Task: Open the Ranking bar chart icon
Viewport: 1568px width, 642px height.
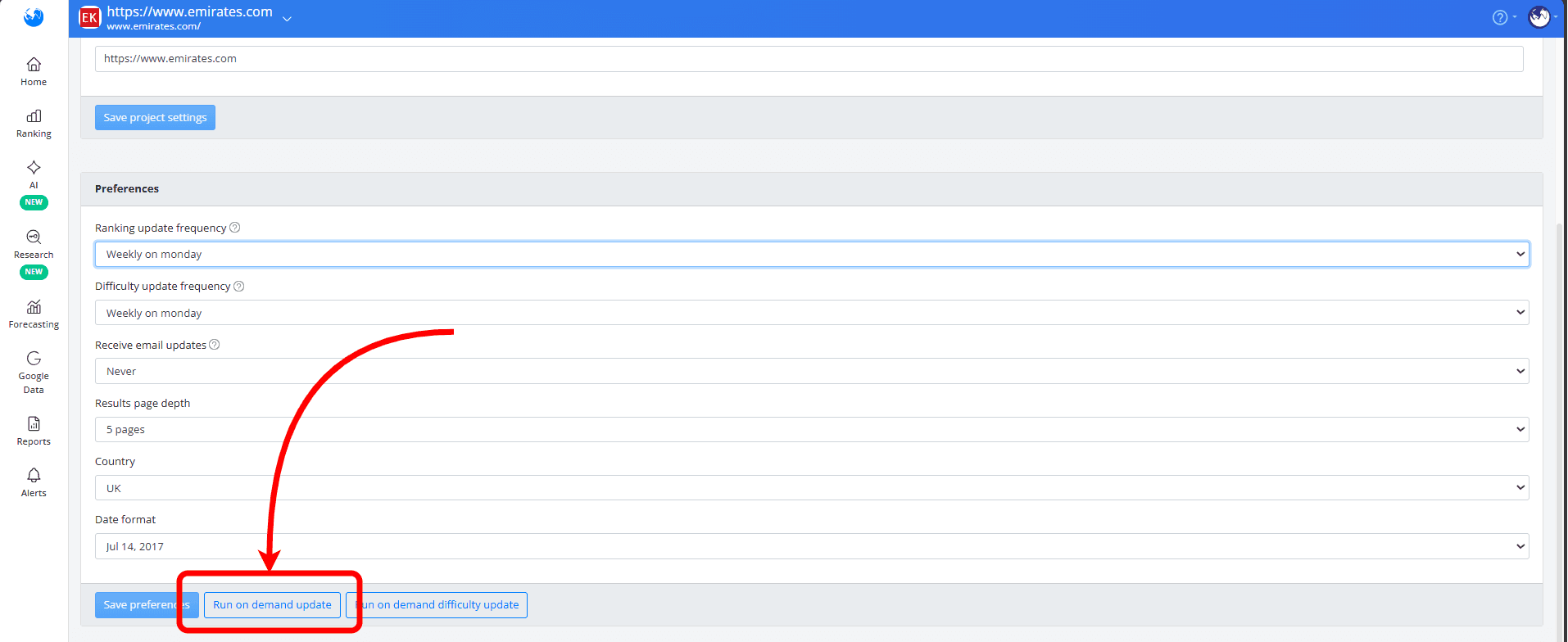Action: [34, 115]
